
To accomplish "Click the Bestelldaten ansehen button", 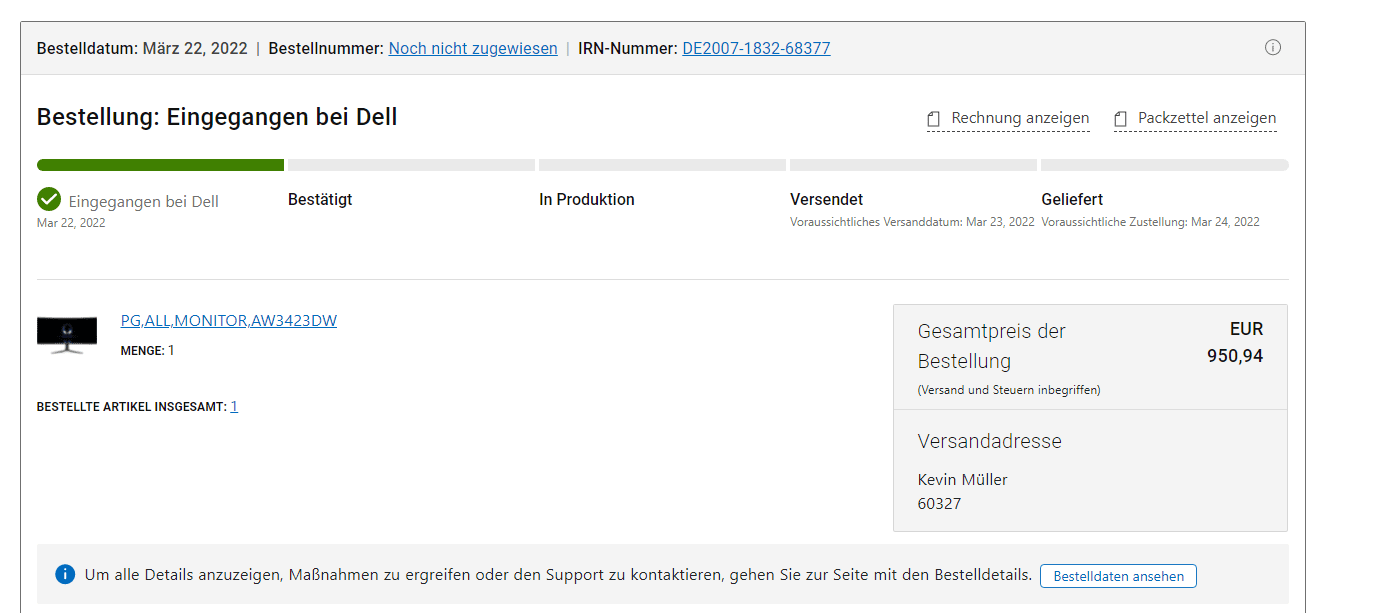I will click(1118, 576).
